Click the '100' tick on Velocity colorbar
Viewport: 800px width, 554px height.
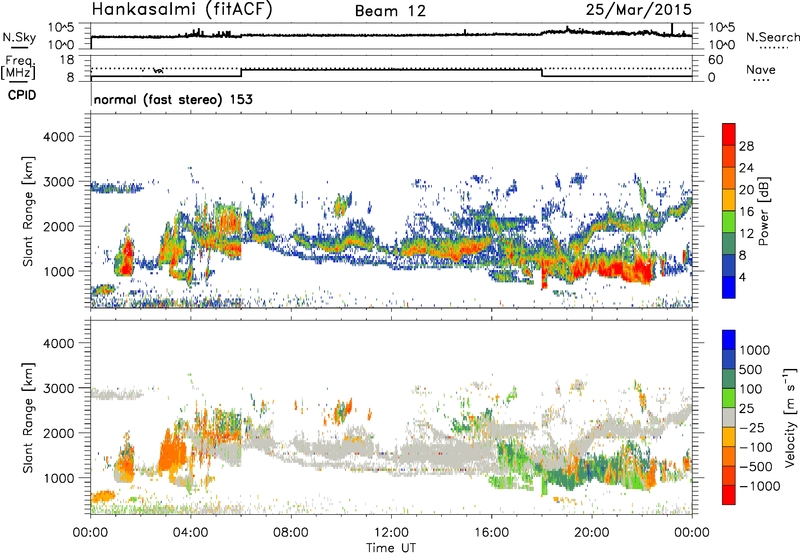tap(751, 389)
